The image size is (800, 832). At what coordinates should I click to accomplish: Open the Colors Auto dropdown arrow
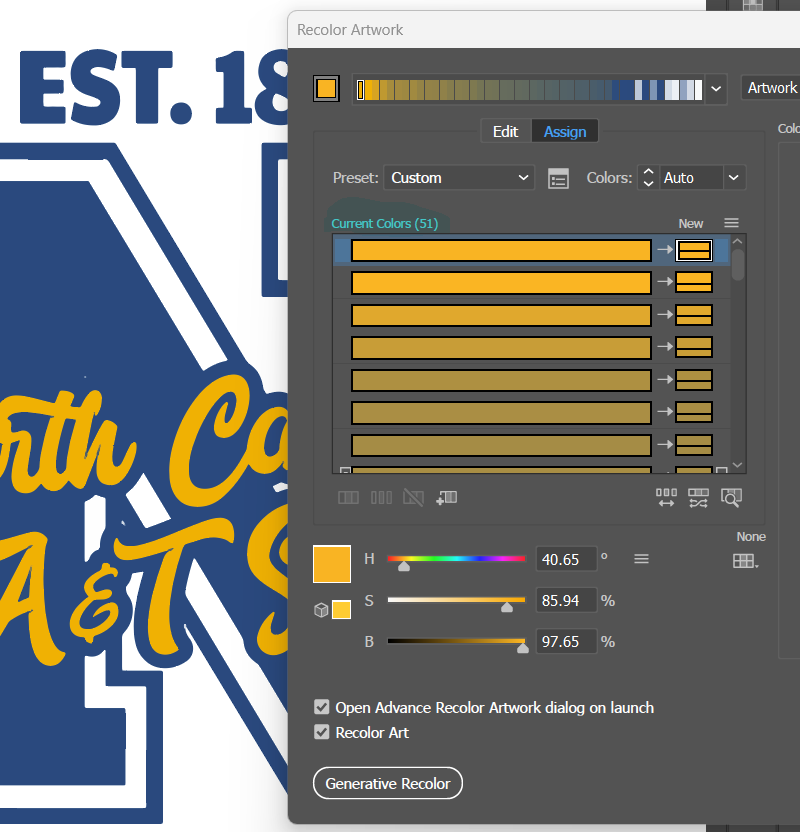tap(734, 178)
